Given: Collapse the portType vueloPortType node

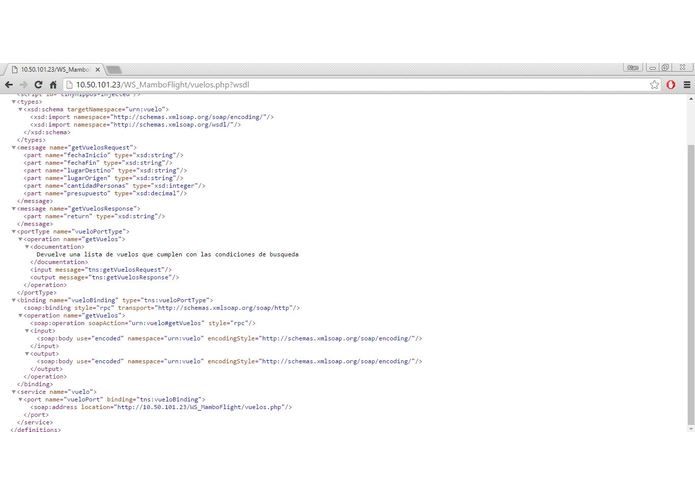Looking at the screenshot, I should (x=13, y=232).
